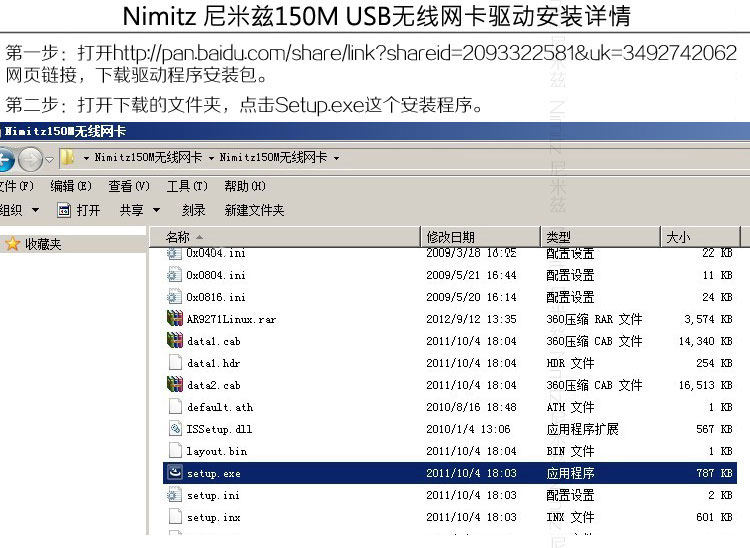Click the 打开 button's small icon
750x548 pixels.
[64, 209]
